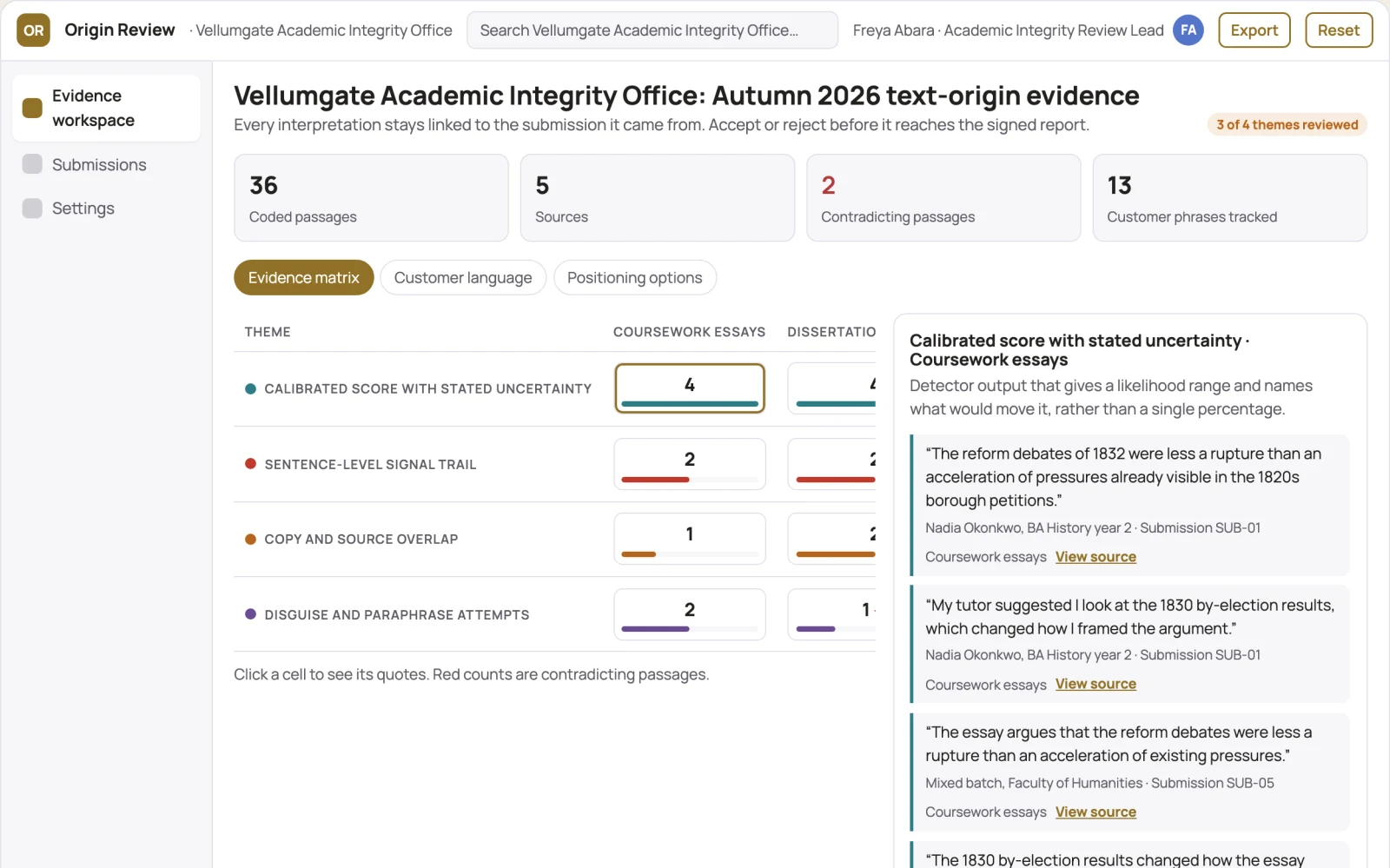Open View source for the Mixed batch SUB-05 quote

click(1095, 812)
